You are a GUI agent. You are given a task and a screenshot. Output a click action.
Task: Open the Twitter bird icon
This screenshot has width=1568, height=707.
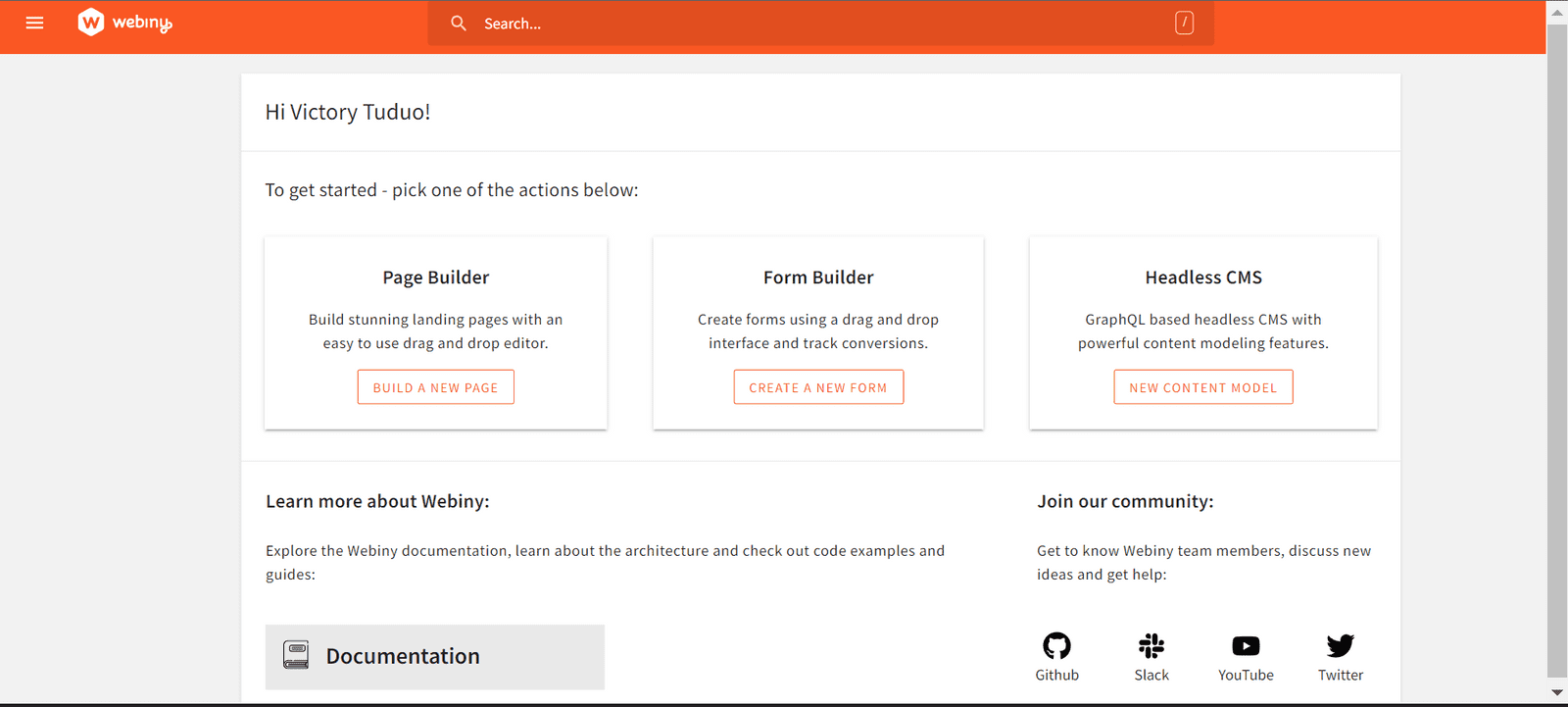1340,646
